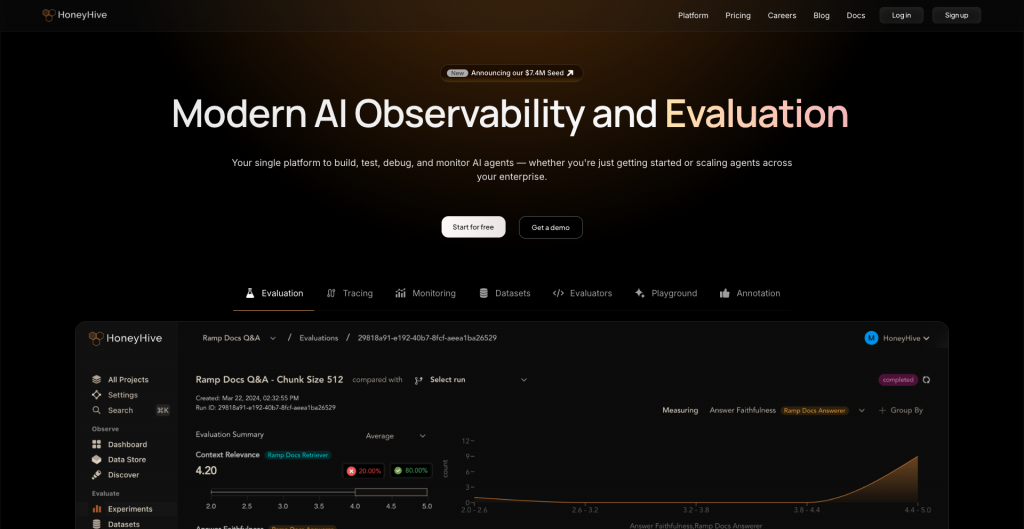Expand the Answer Faithfulness measuring dropdown

[861, 410]
